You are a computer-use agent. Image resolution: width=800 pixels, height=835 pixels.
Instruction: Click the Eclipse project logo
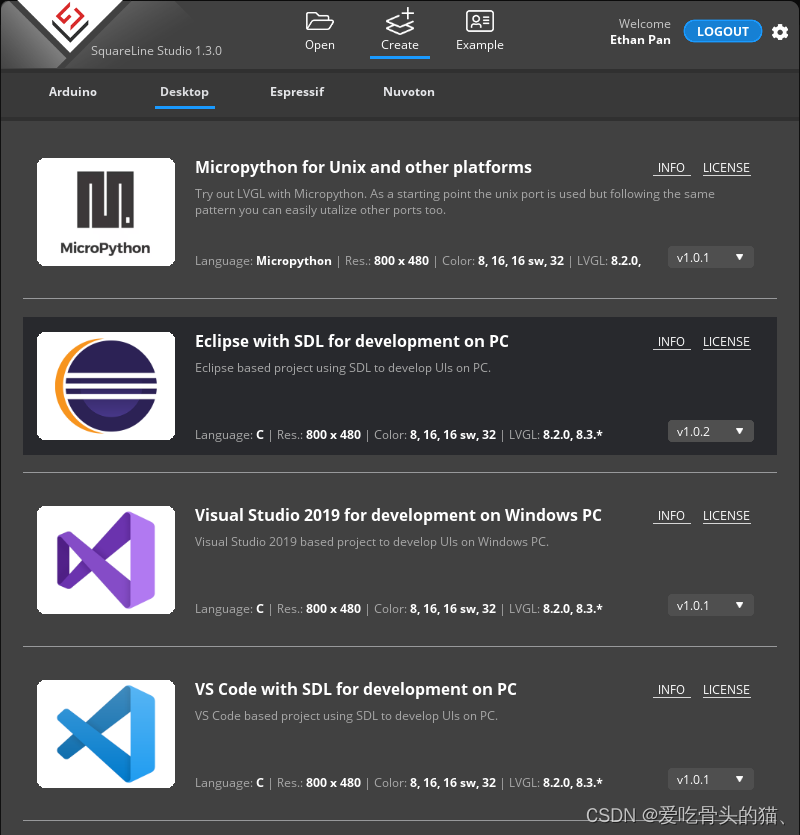point(105,385)
